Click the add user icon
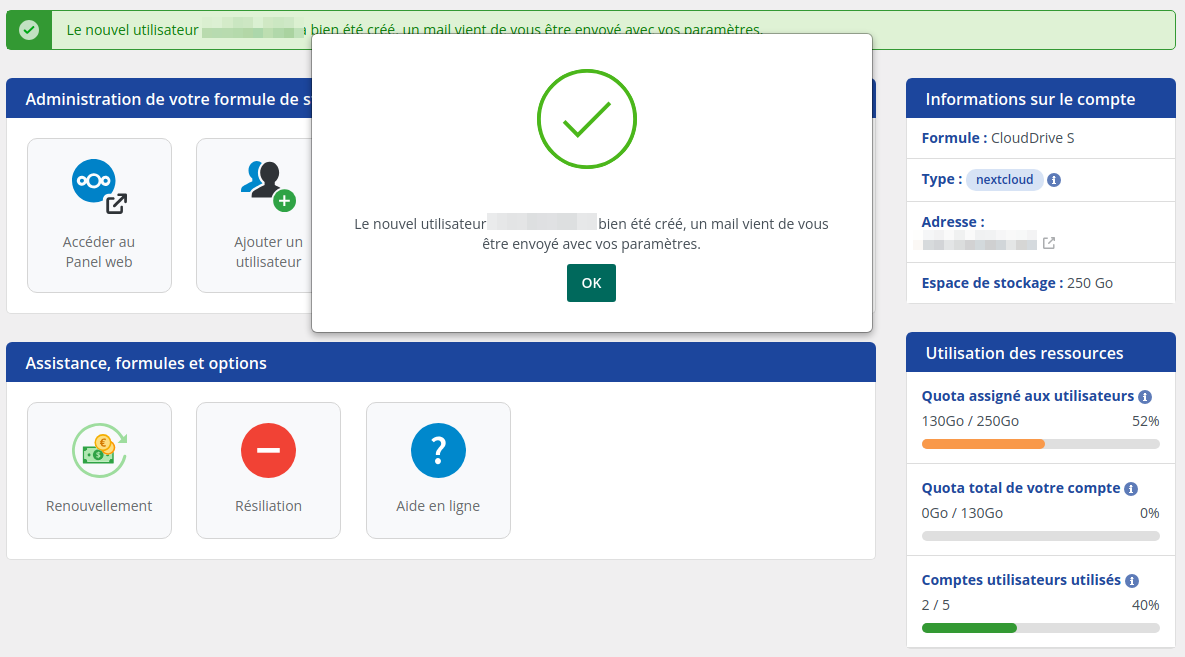 click(x=268, y=185)
